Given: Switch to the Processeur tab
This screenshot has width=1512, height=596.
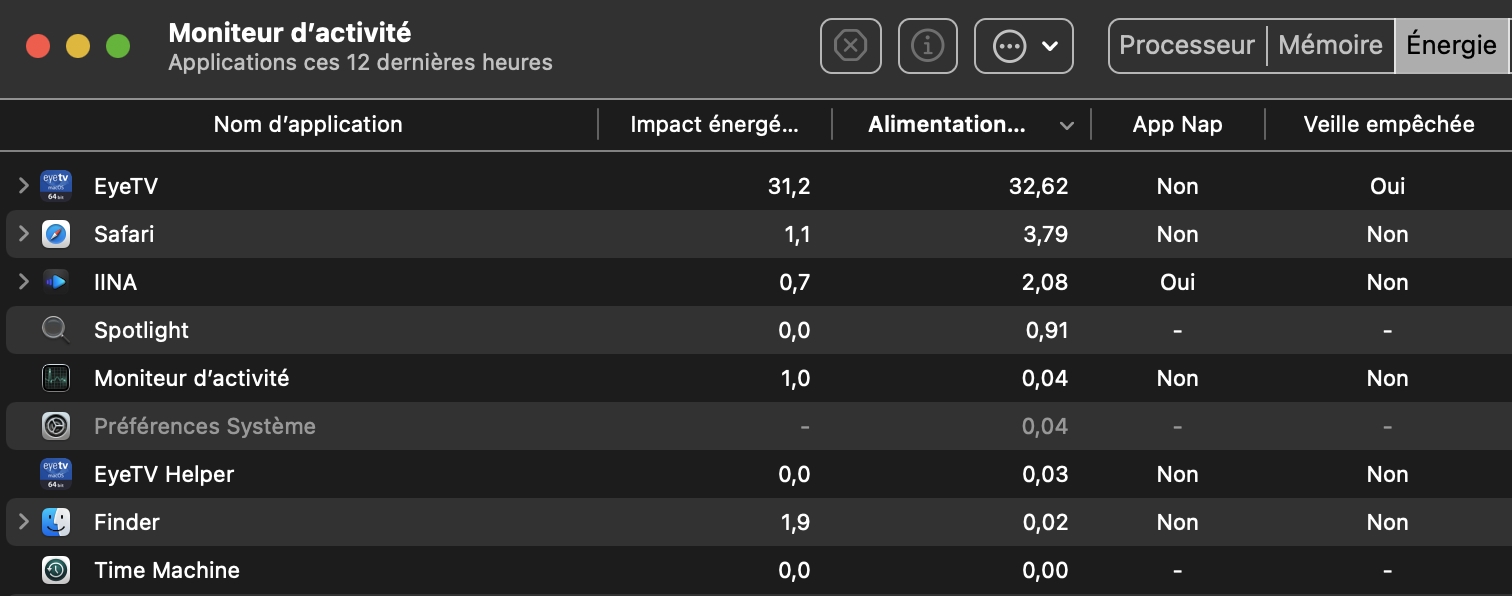Looking at the screenshot, I should (1187, 46).
